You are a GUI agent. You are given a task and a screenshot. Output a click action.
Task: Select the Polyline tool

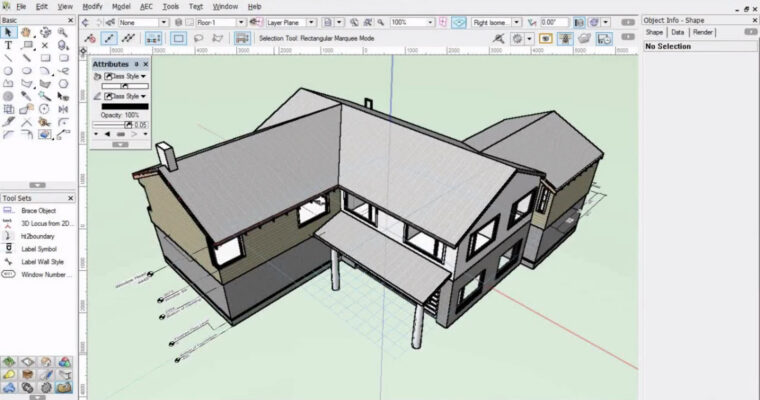8,83
